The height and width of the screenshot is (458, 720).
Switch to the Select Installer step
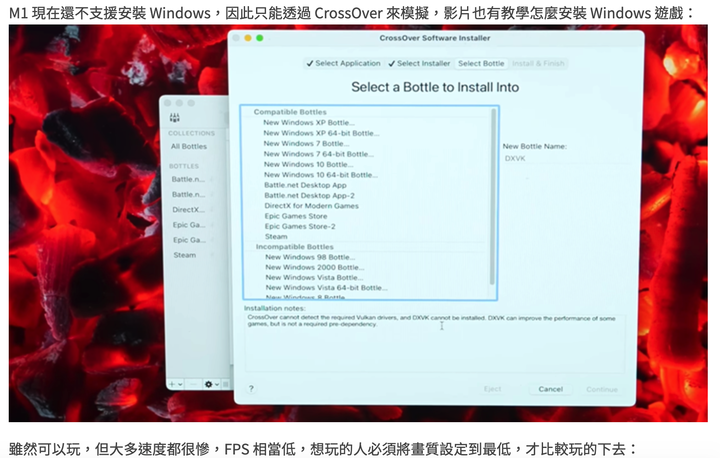(x=419, y=63)
